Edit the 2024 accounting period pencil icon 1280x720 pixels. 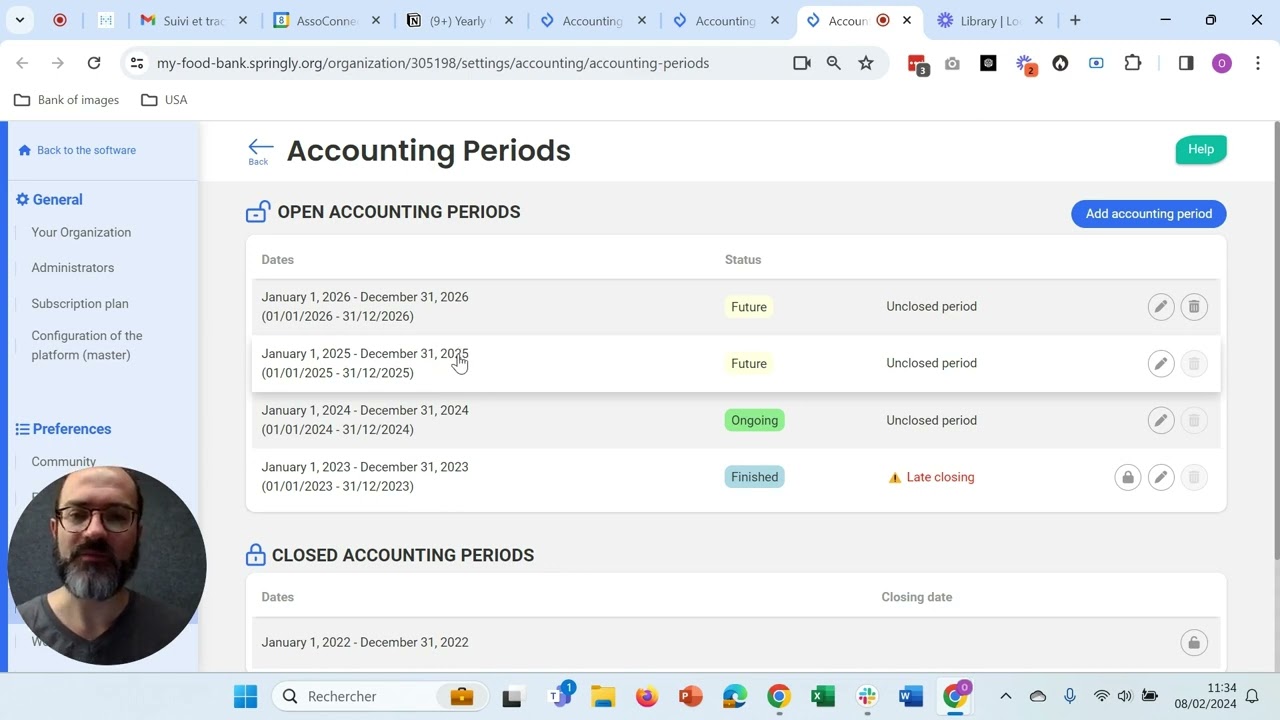[1160, 420]
